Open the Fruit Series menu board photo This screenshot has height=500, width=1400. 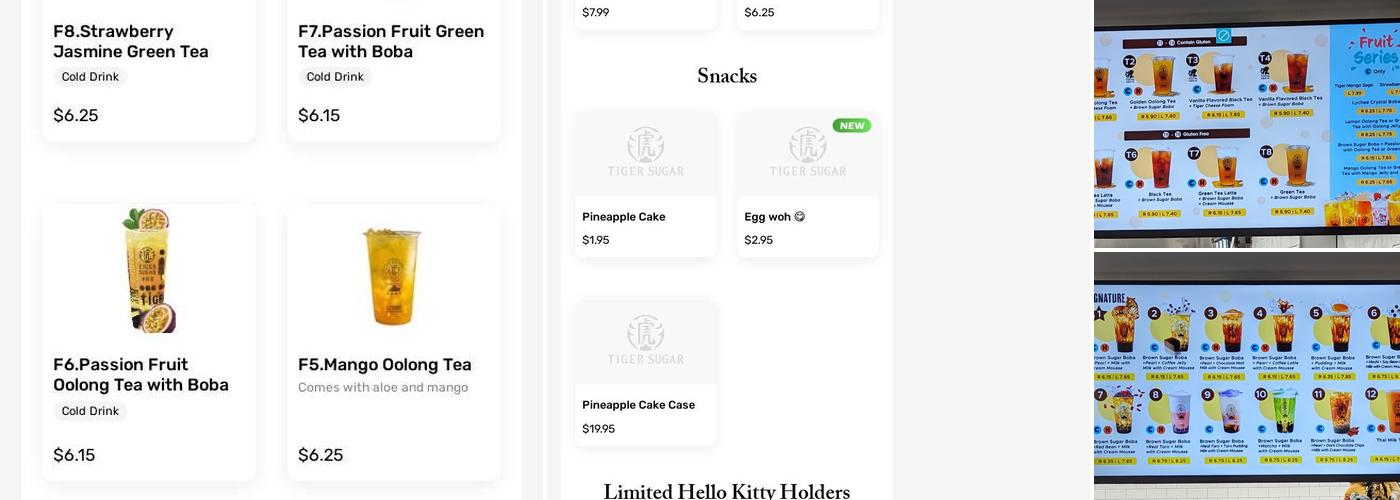[1247, 124]
